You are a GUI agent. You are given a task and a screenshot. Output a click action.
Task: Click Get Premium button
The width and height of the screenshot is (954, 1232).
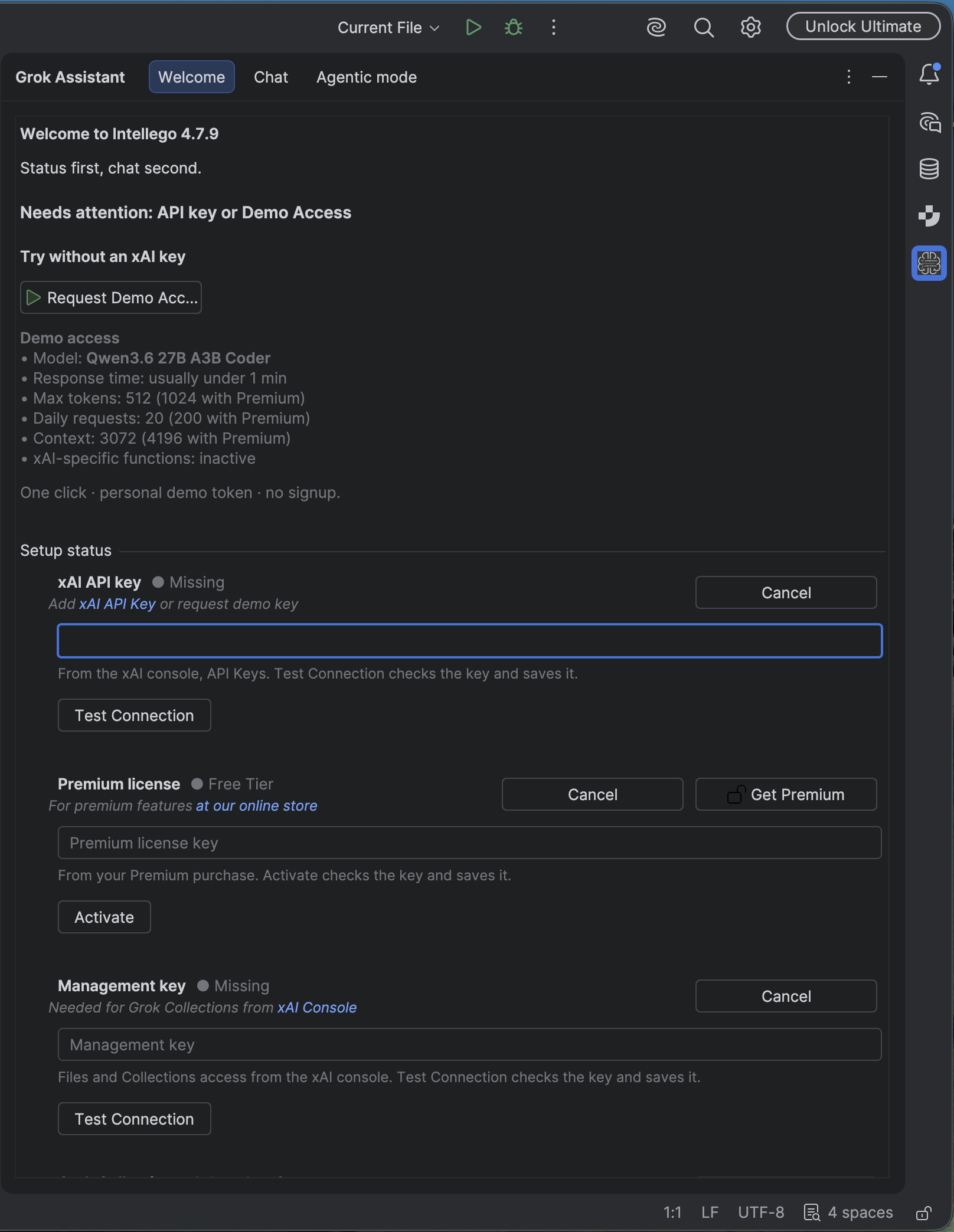click(x=786, y=794)
